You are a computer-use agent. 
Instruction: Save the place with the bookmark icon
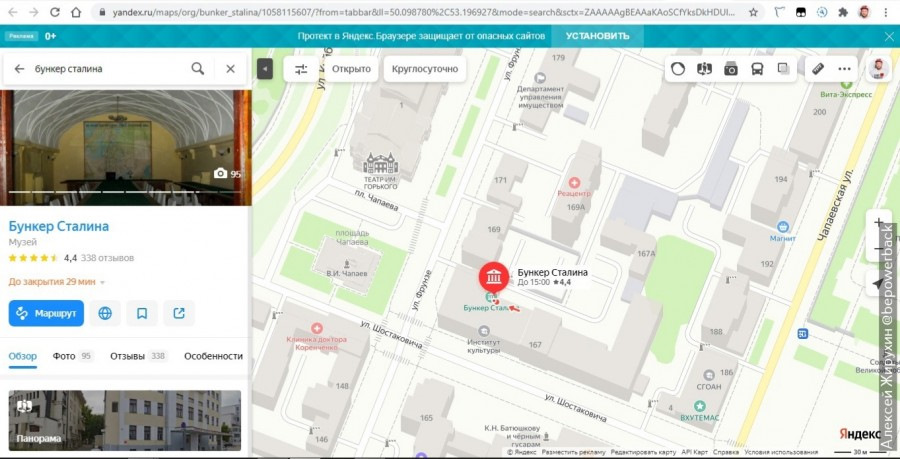tap(142, 313)
